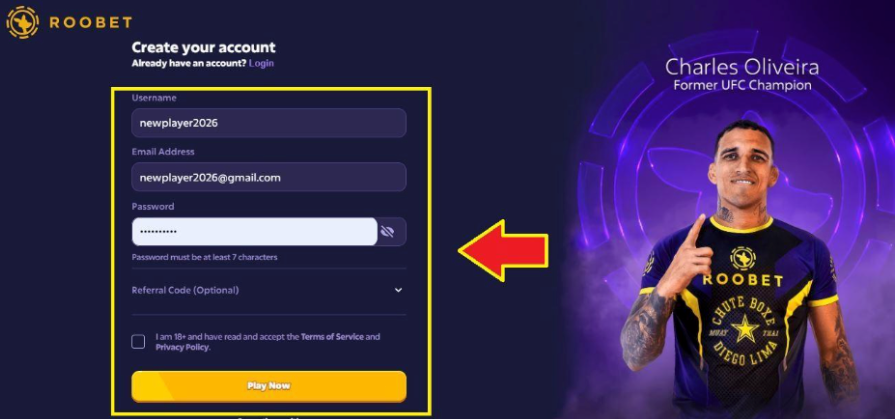Click into the Email Address field
This screenshot has height=419, width=895.
(x=269, y=177)
